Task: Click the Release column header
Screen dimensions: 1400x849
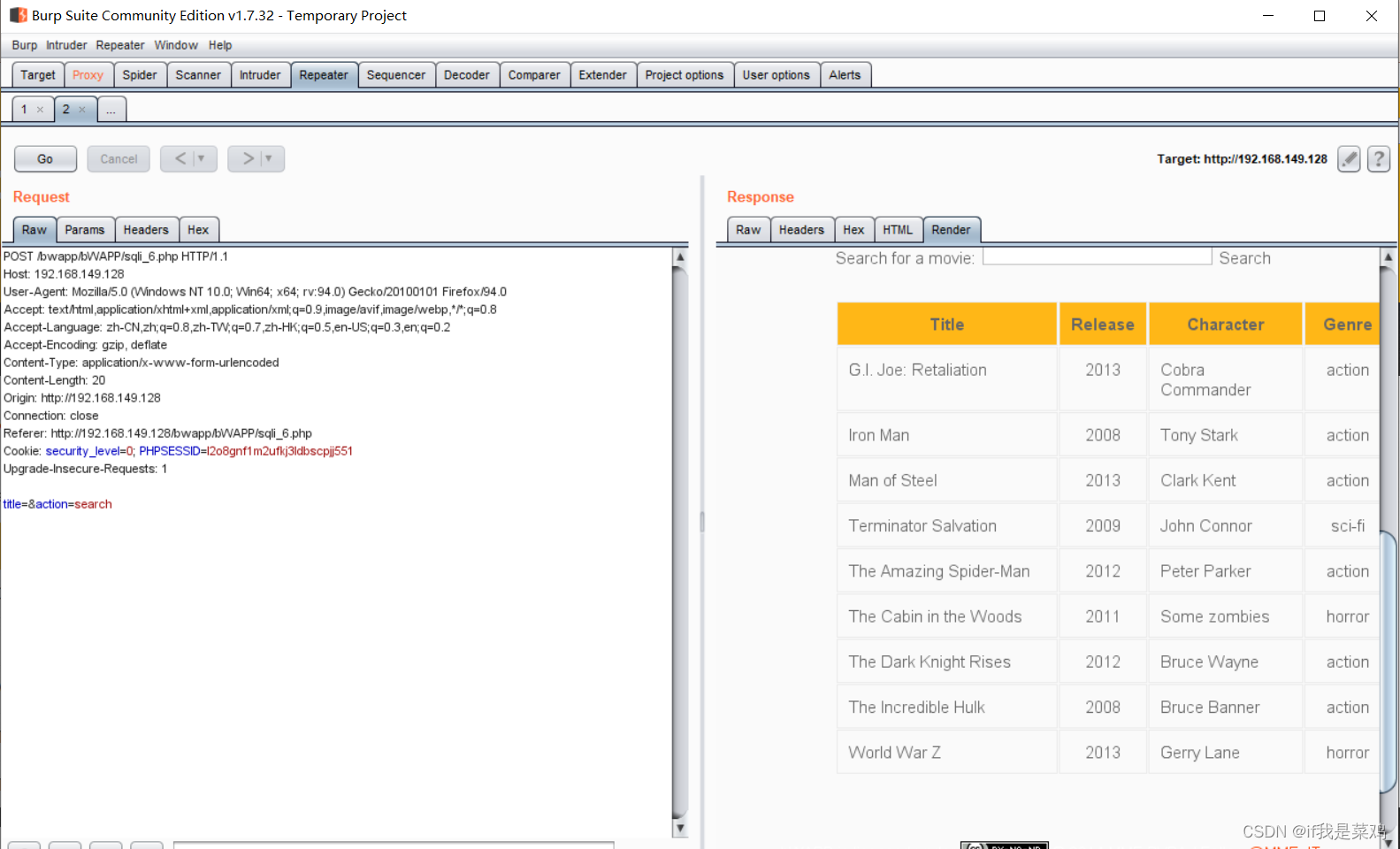Action: coord(1103,324)
